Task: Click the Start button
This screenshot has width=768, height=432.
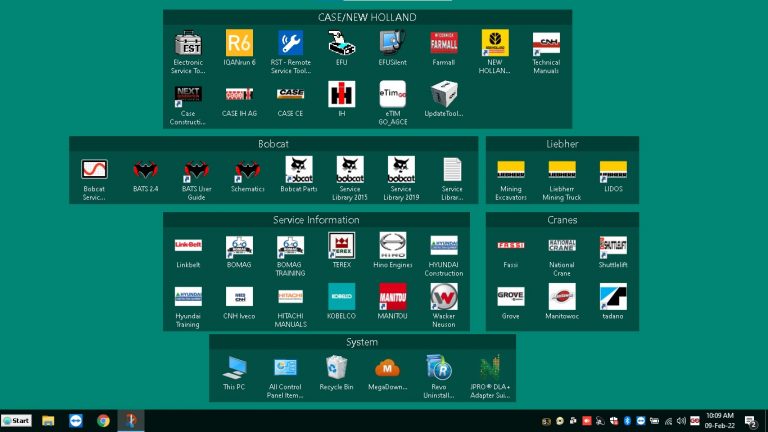Action: click(17, 421)
